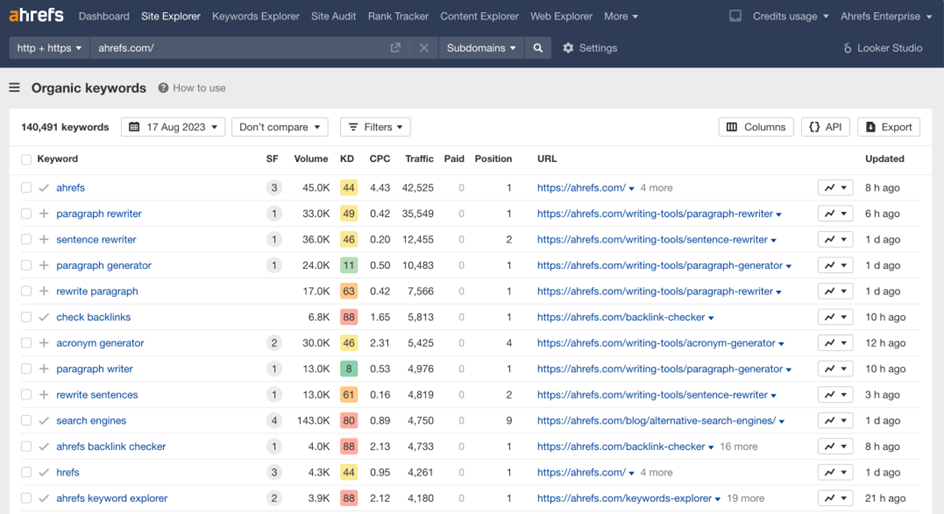944x514 pixels.
Task: Check the hrefs row checkbox
Action: 26,472
